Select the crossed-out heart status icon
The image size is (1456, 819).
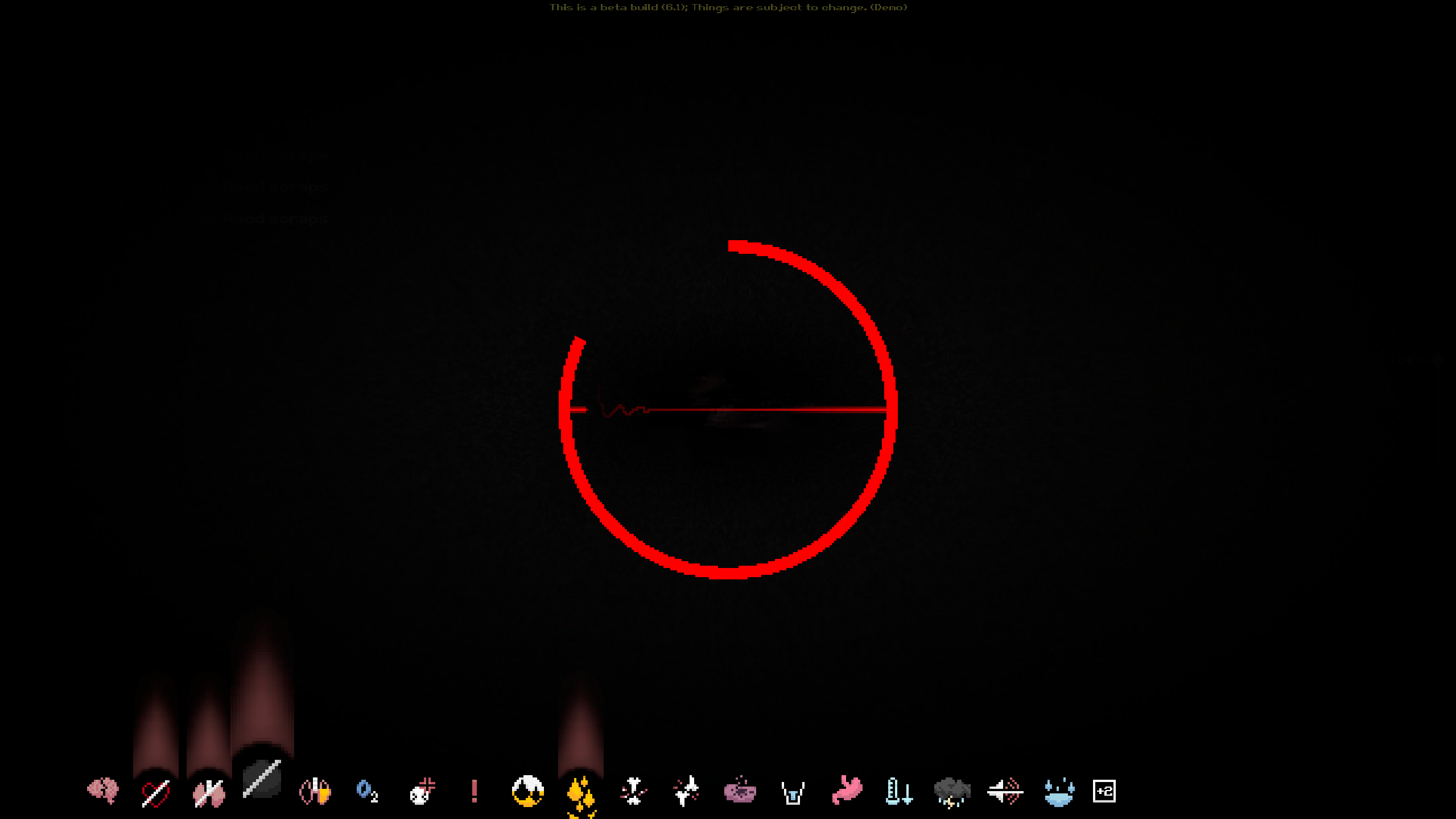coord(155,793)
